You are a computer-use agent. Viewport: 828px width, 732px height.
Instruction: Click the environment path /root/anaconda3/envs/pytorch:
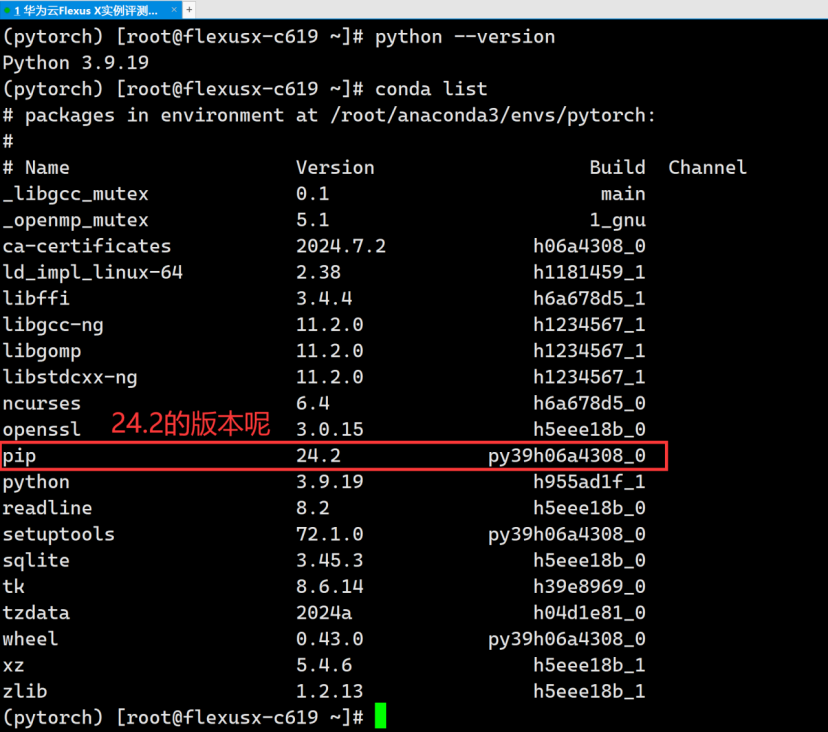pyautogui.click(x=493, y=116)
